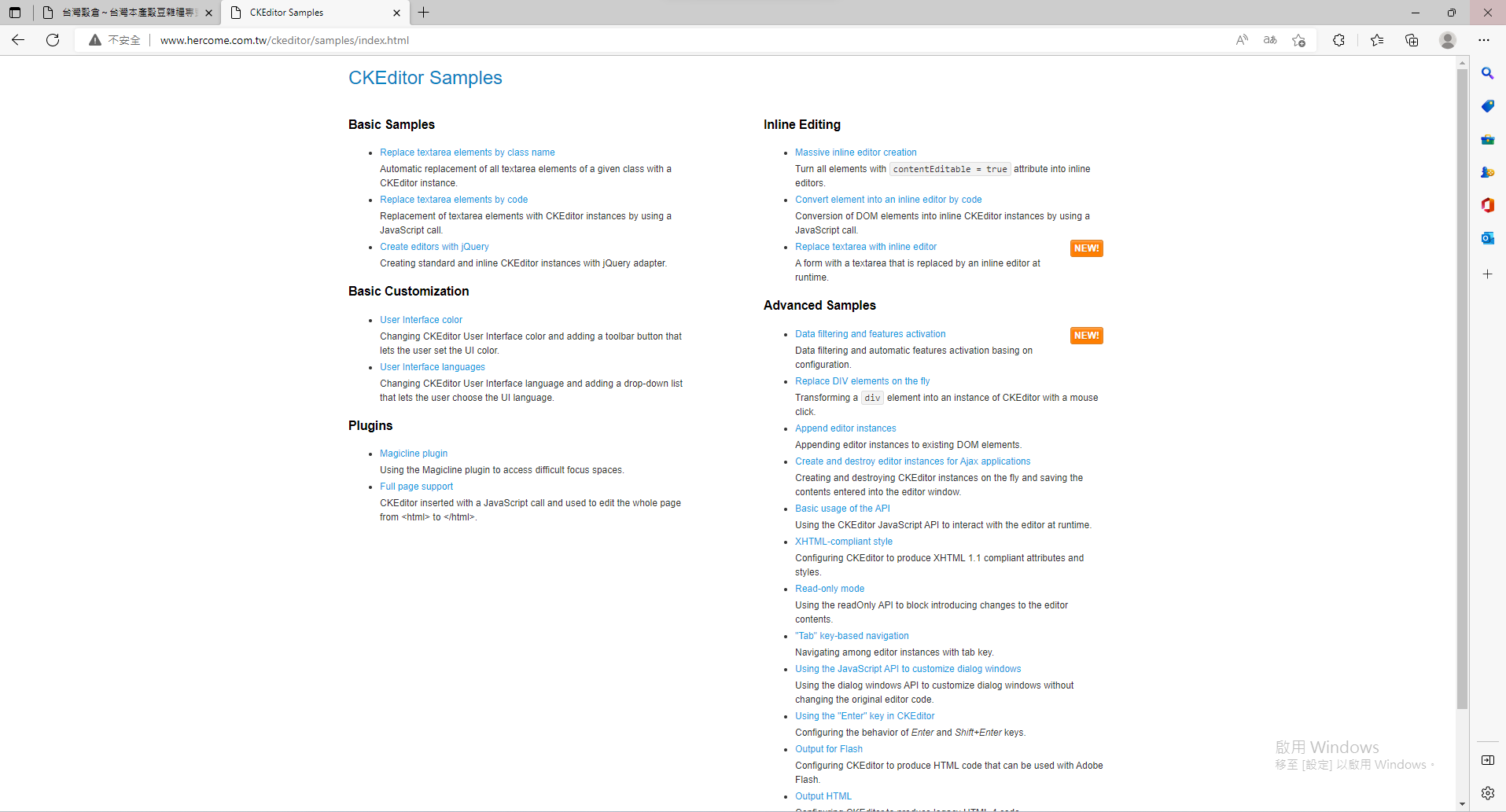Open Convert element into inline editor by code
The height and width of the screenshot is (812, 1506).
[x=888, y=200]
